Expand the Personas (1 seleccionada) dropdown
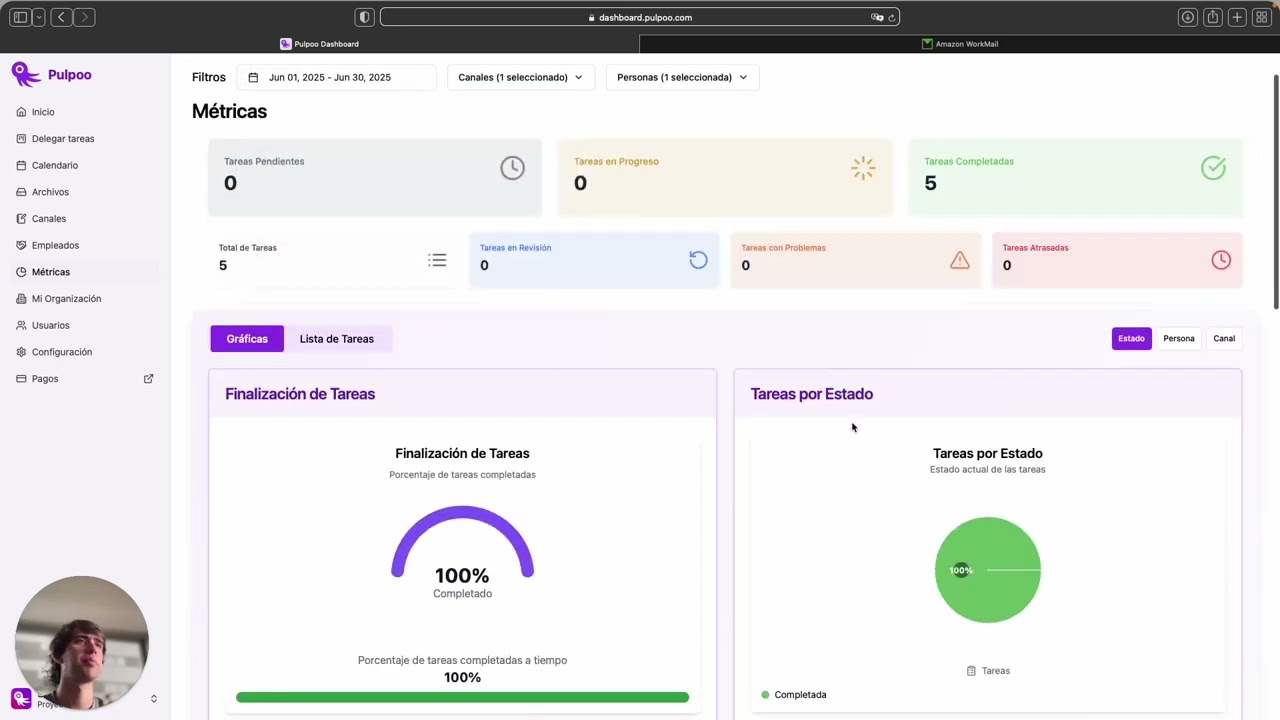 pos(682,77)
